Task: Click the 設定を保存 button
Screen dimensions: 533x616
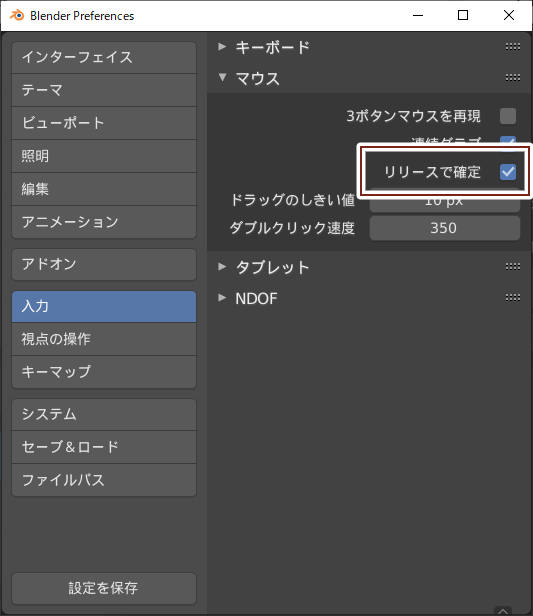Action: click(x=104, y=588)
